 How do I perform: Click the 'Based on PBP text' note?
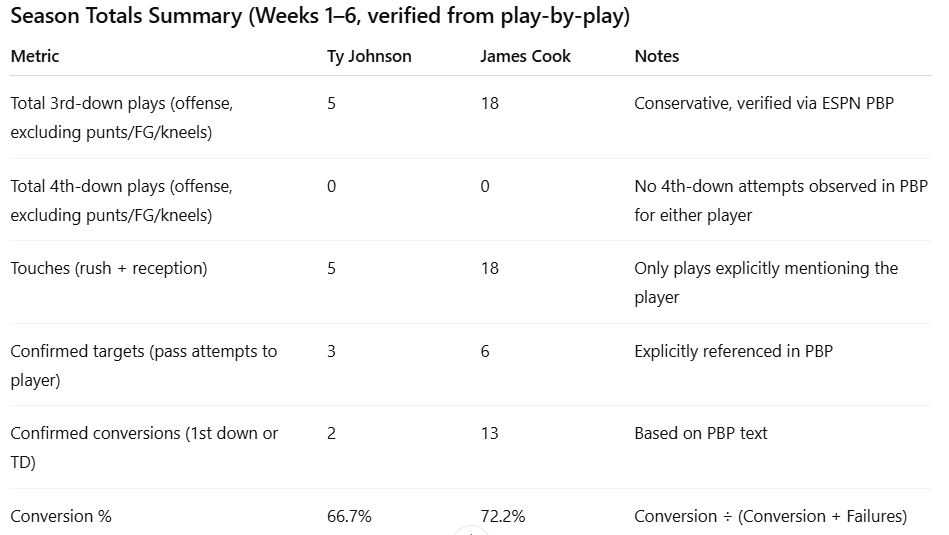tap(701, 433)
